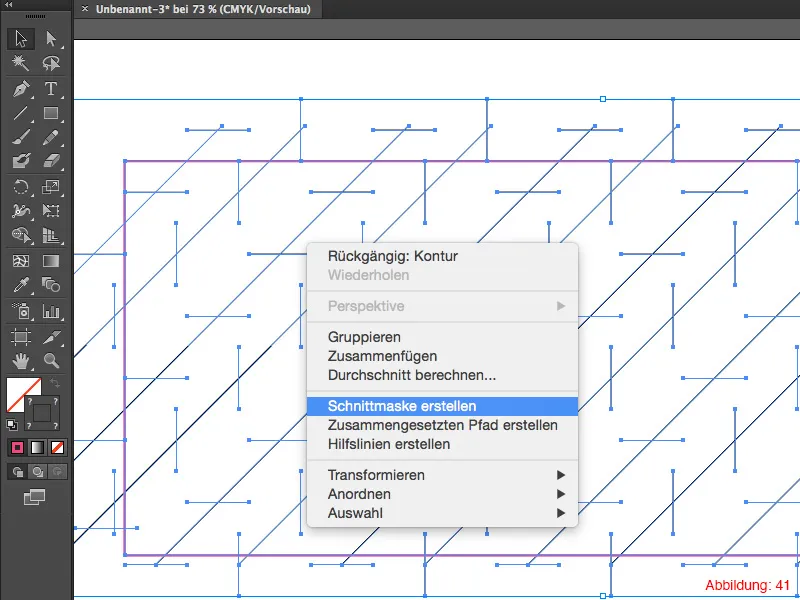
Task: Click Schnittmaske erstellen
Action: tap(442, 406)
